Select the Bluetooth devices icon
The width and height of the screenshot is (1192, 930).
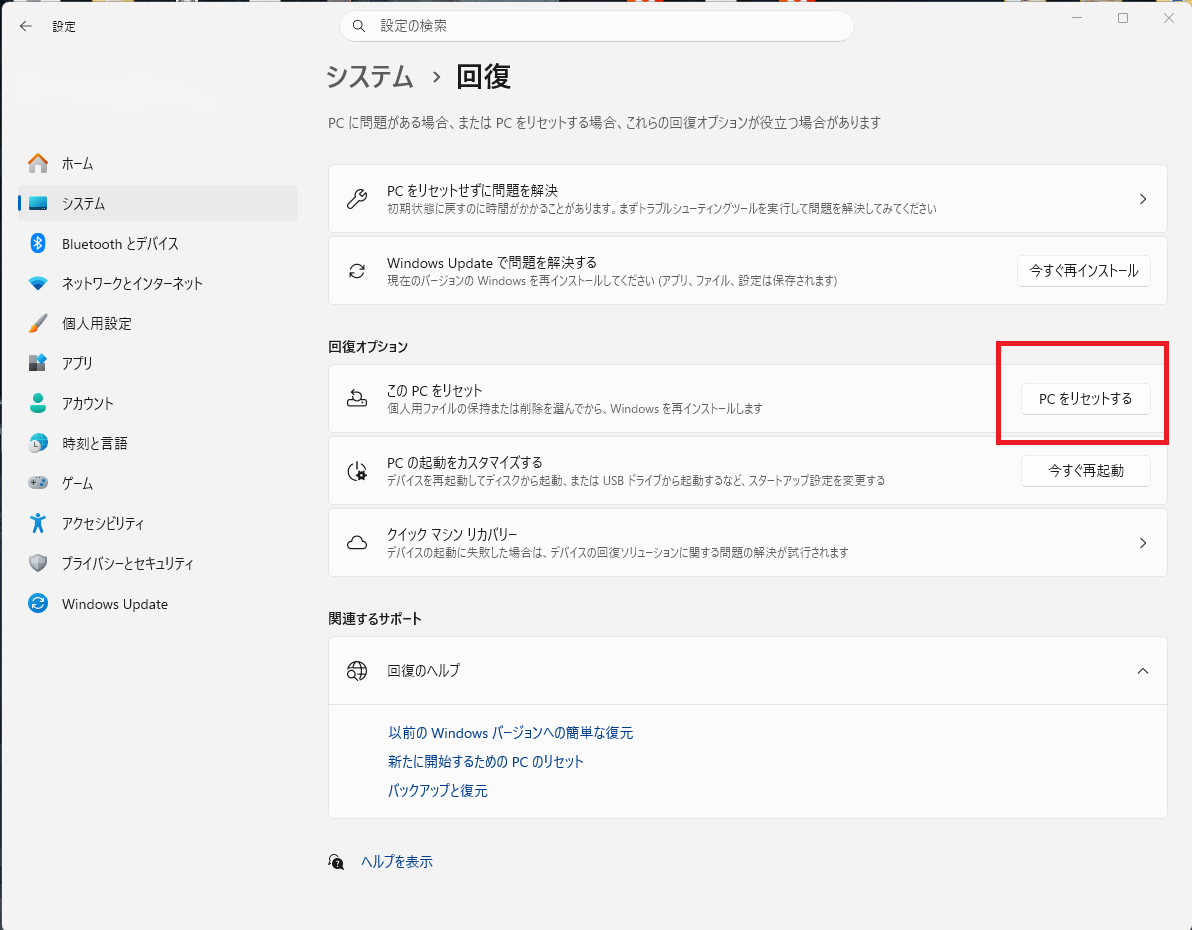click(x=38, y=243)
